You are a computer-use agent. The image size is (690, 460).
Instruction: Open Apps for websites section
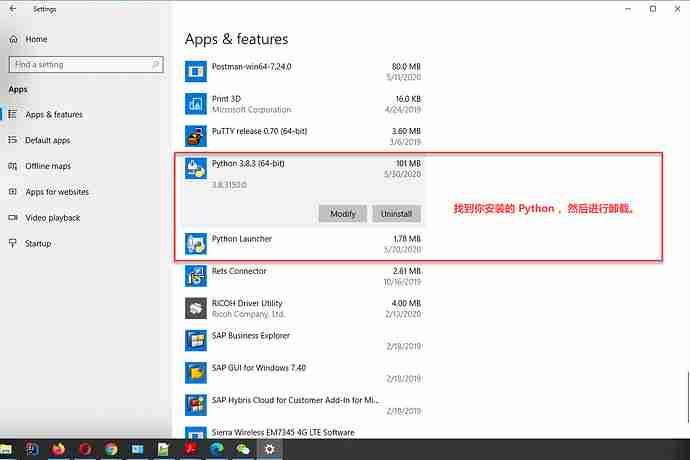coord(48,192)
